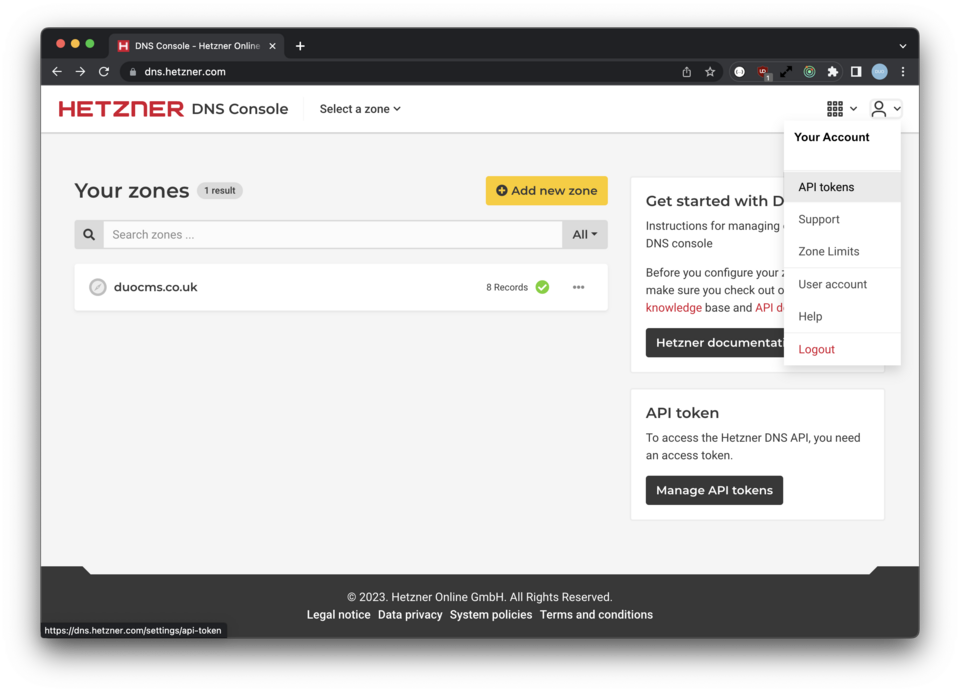Select User account menu entry
This screenshot has height=692, width=960.
coord(842,284)
